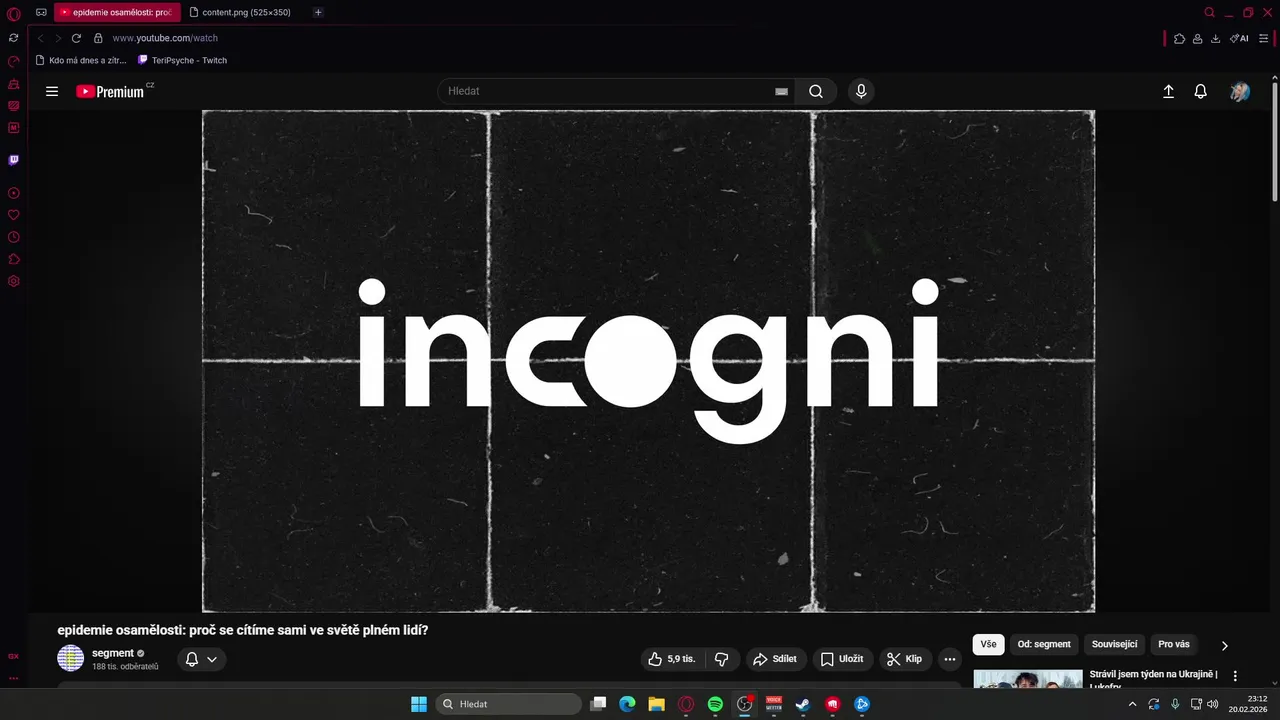Open the player icon in Opera sidebar
1280x720 pixels.
[x=13, y=193]
